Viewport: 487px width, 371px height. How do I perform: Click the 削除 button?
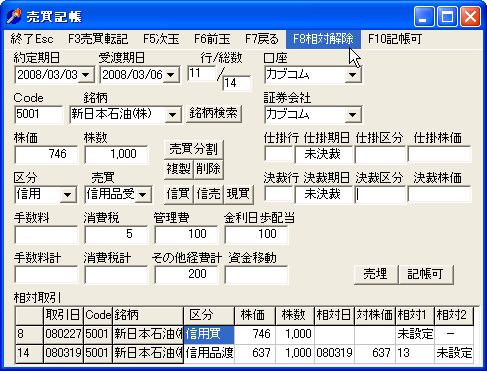pos(208,169)
